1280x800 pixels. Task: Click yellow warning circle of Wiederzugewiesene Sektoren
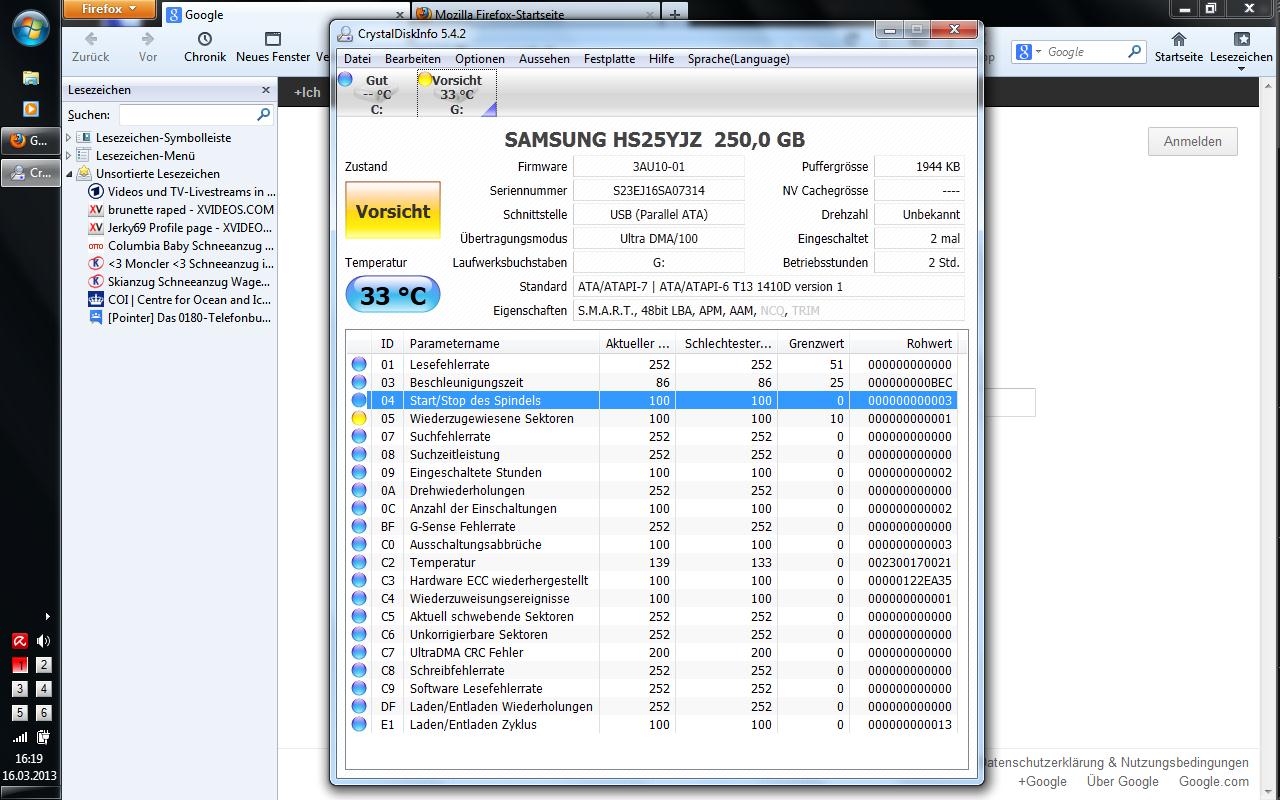[x=359, y=419]
